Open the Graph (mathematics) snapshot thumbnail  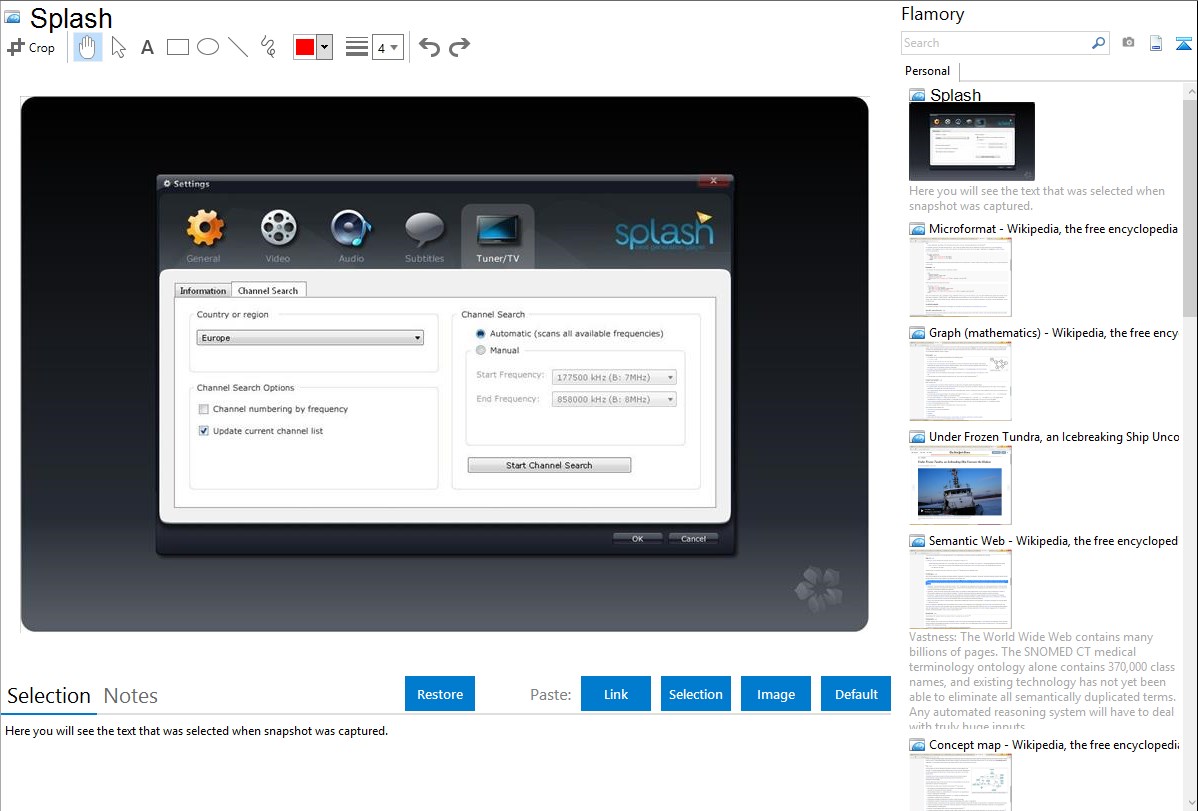pyautogui.click(x=960, y=381)
